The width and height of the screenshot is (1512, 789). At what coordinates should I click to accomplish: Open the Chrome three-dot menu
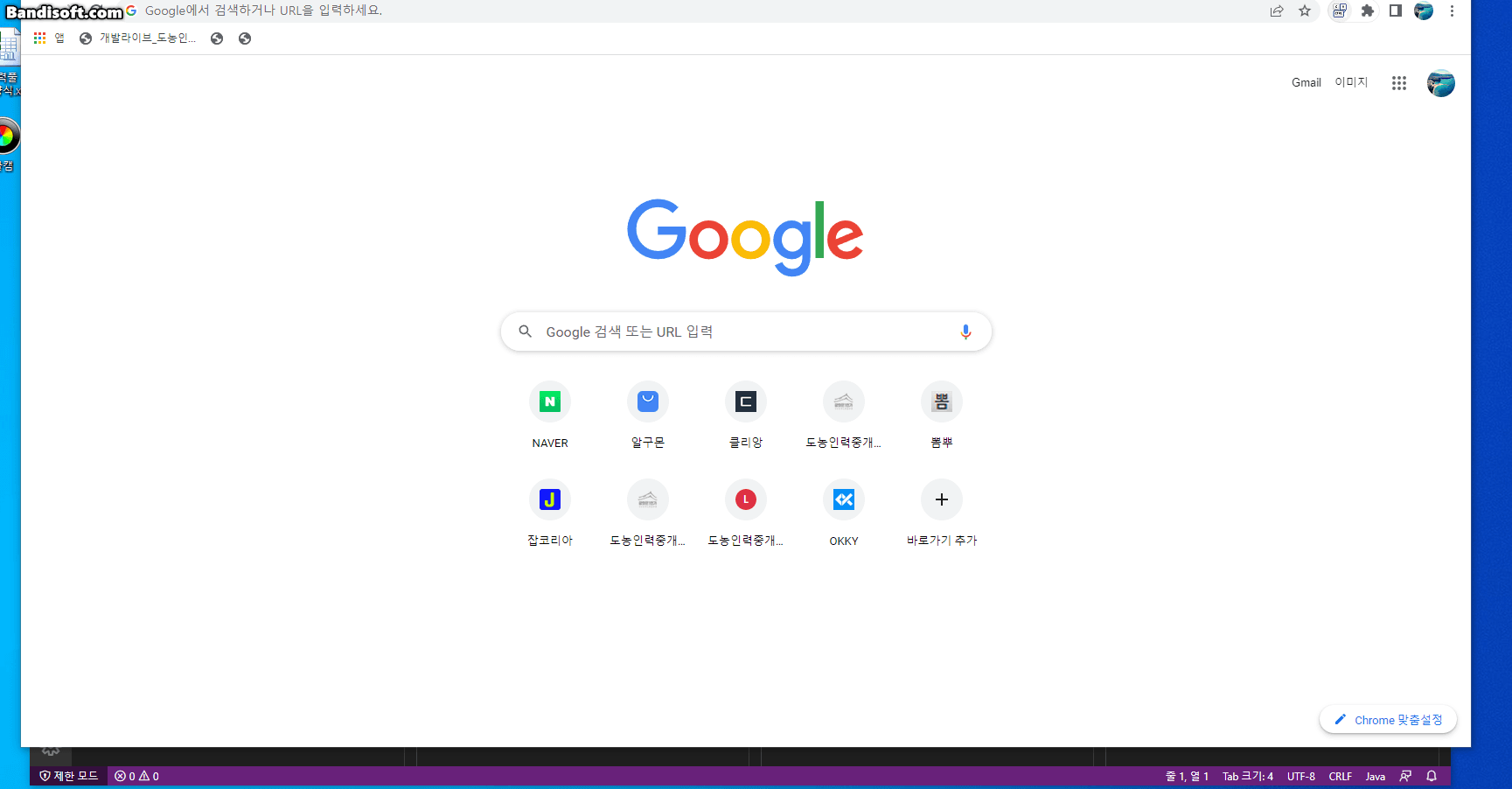coord(1452,11)
